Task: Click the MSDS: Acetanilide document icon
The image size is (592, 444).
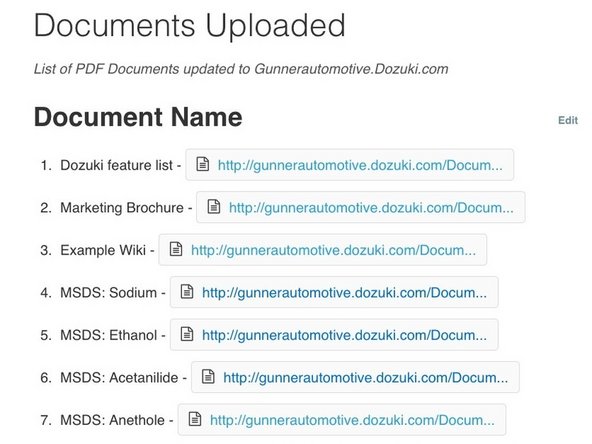Action: tap(208, 377)
